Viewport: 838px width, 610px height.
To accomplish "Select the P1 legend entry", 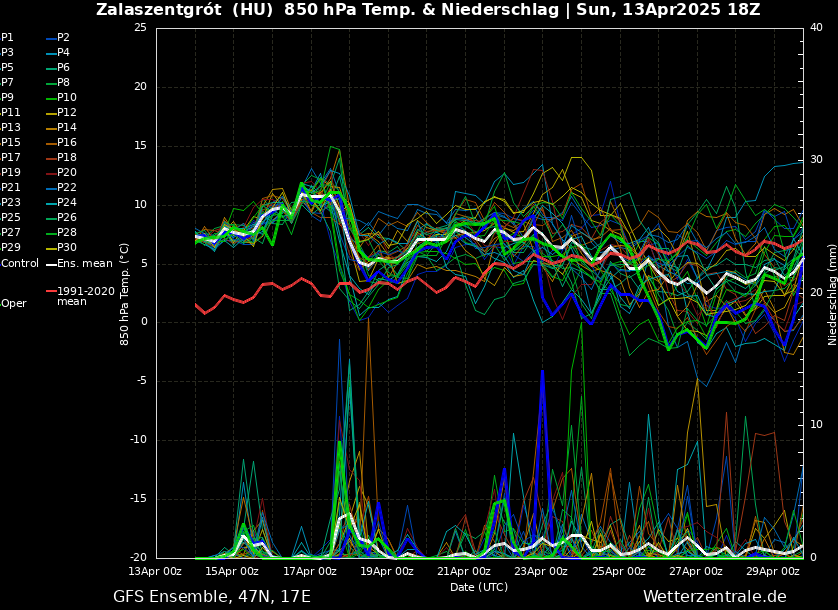I will 7,37.
